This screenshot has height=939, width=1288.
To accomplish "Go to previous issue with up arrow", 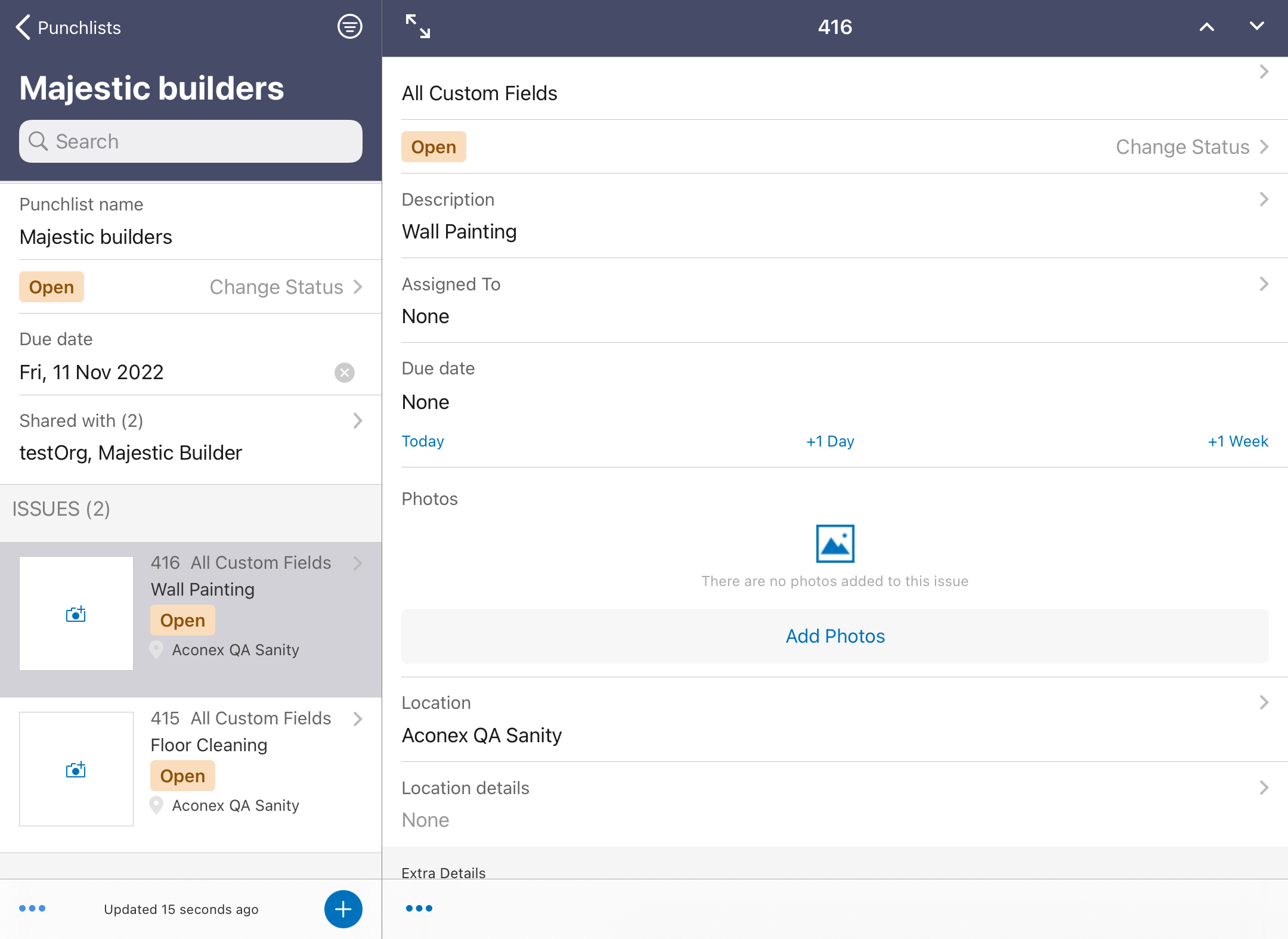I will [x=1206, y=27].
